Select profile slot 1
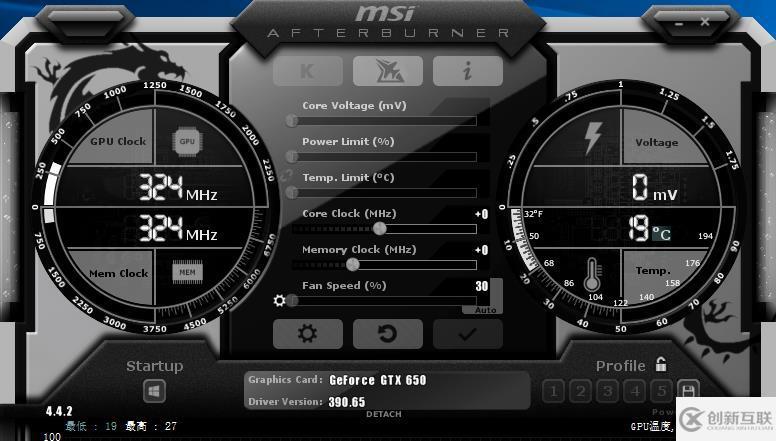This screenshot has width=776, height=441. click(x=553, y=392)
